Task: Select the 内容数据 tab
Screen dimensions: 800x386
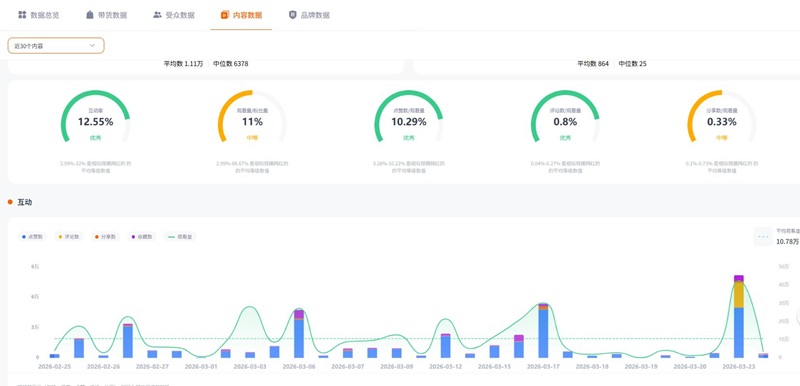Action: point(241,15)
